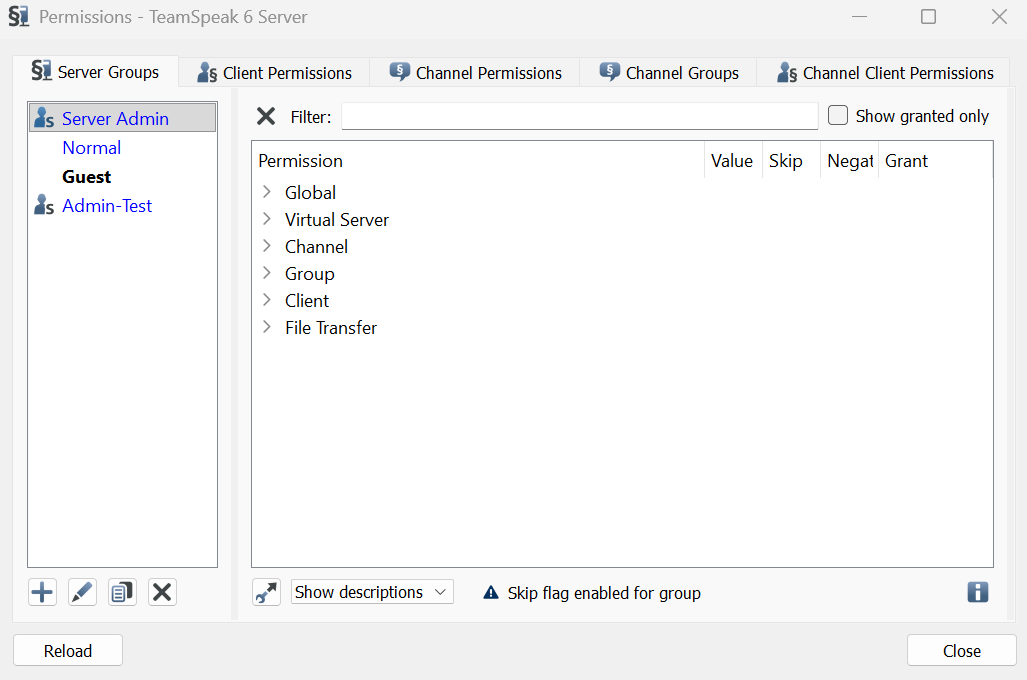
Task: Click the skip flag warning triangle icon
Action: [491, 593]
